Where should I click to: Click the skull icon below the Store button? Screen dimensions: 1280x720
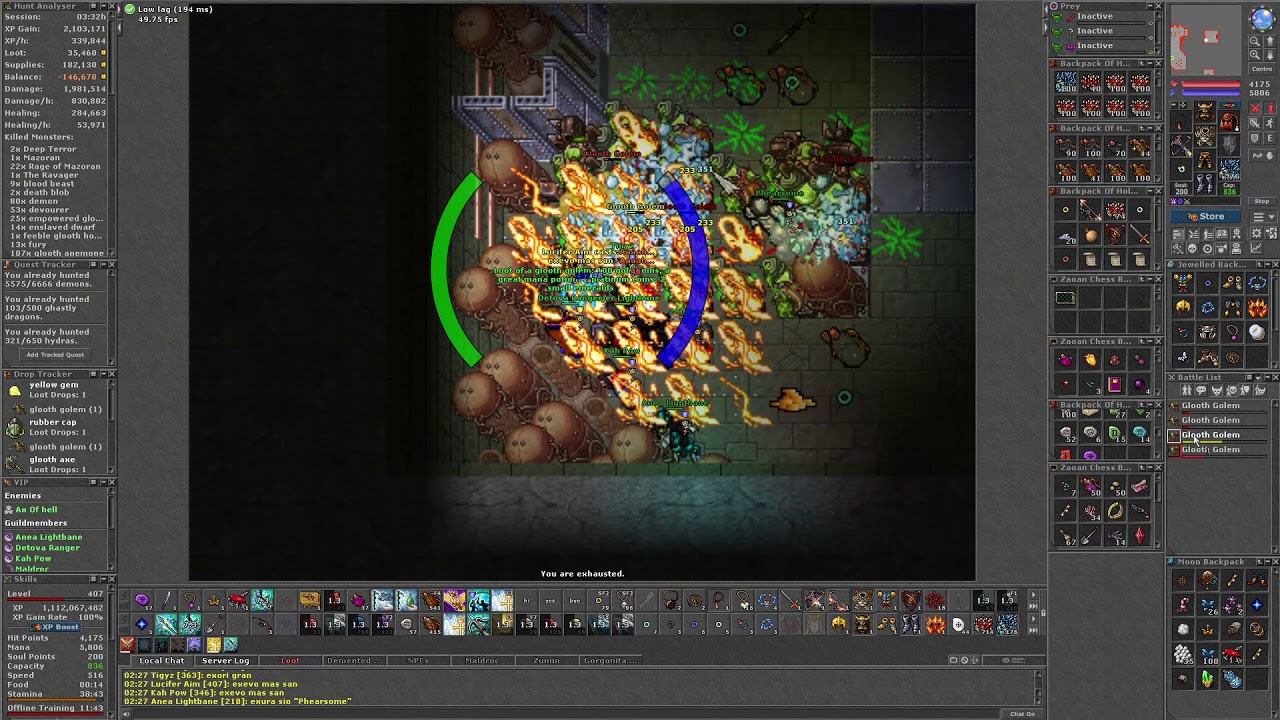pos(1192,248)
